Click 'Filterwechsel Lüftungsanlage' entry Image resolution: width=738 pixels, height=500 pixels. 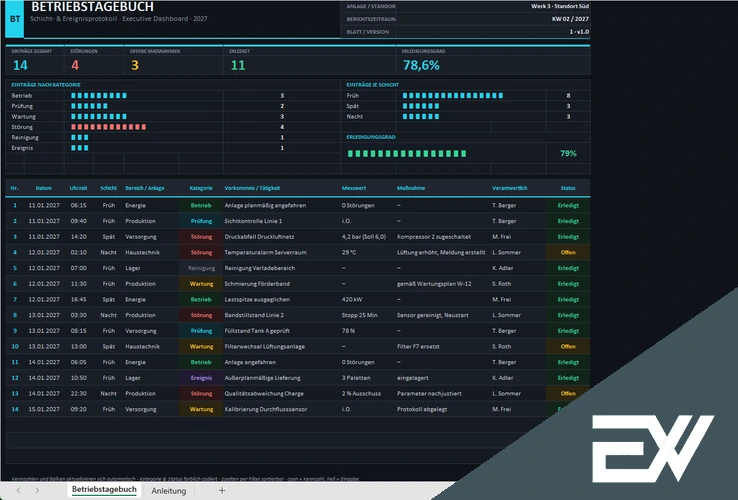coord(265,347)
